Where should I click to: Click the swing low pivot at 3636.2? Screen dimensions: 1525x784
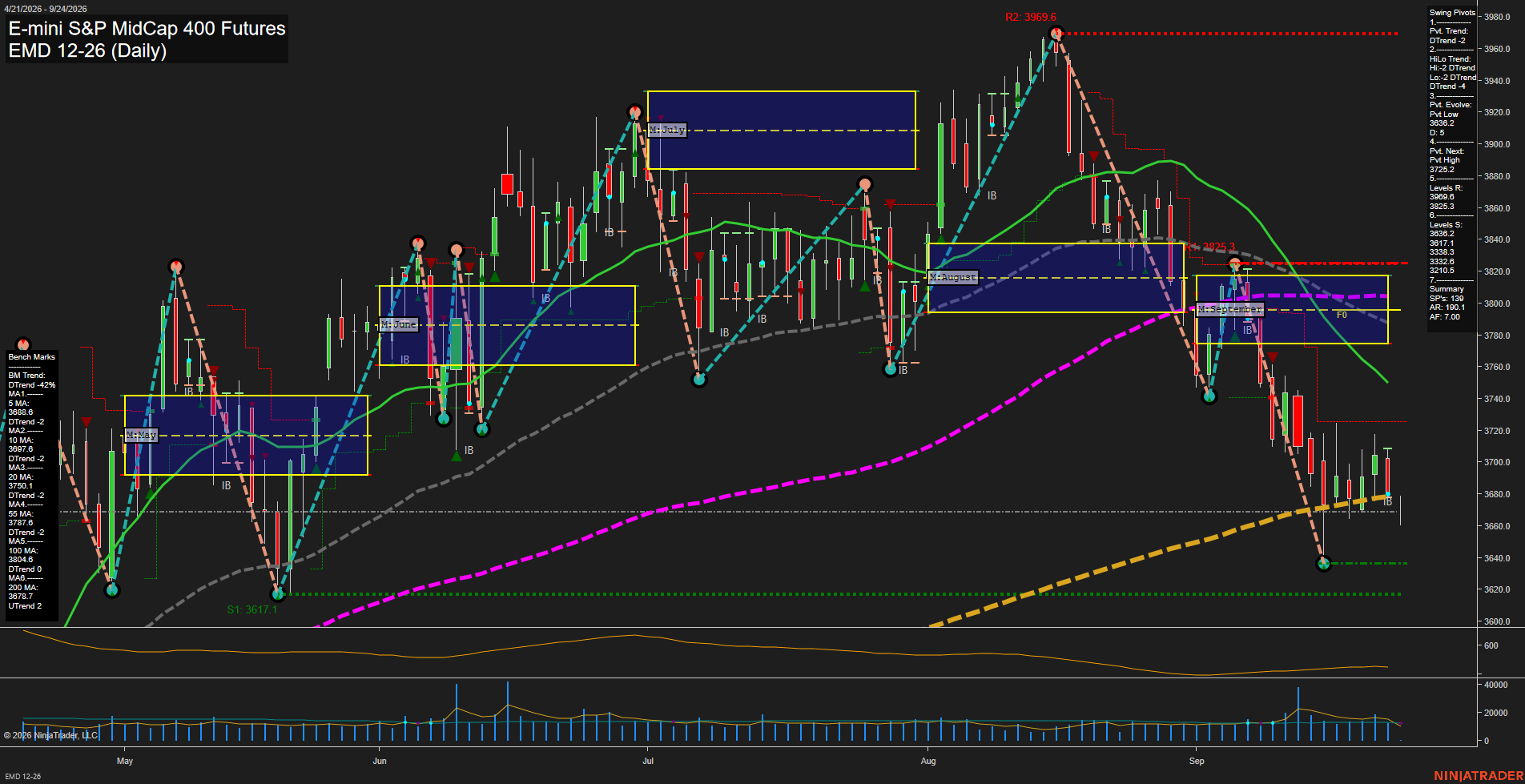1323,564
